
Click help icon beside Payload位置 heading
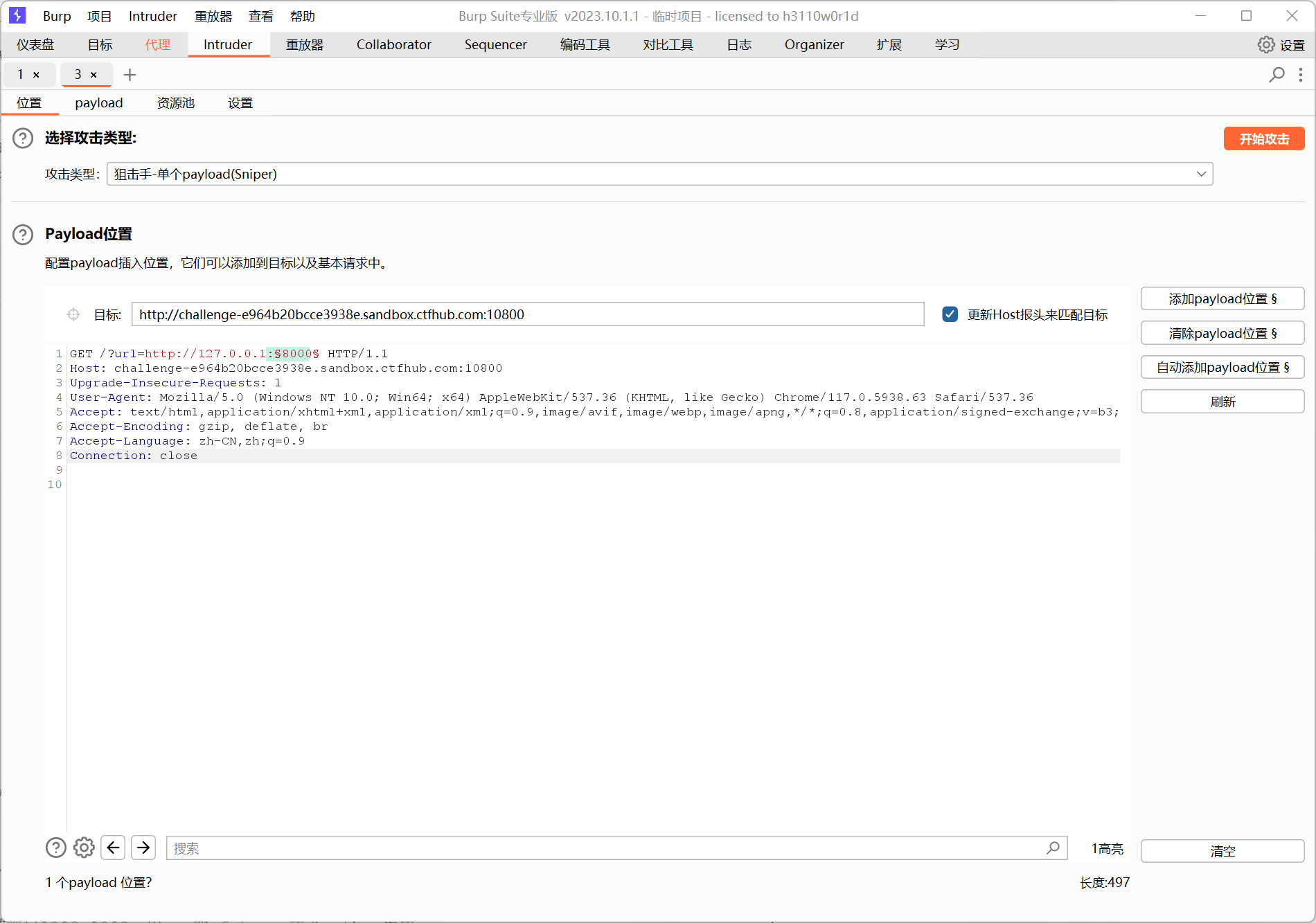click(x=23, y=235)
